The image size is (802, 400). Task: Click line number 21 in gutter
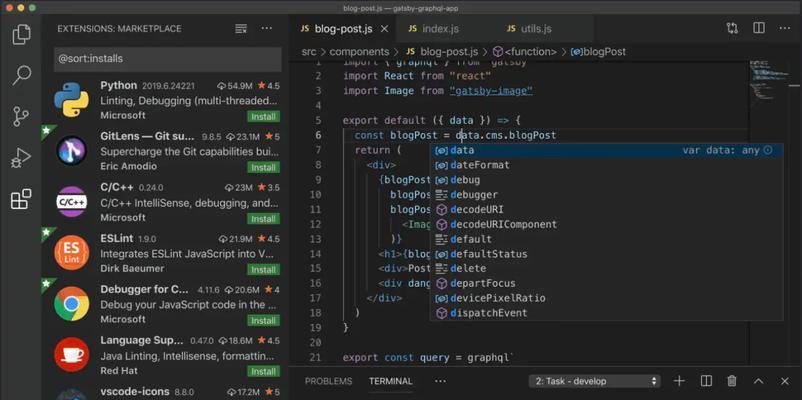pos(316,358)
